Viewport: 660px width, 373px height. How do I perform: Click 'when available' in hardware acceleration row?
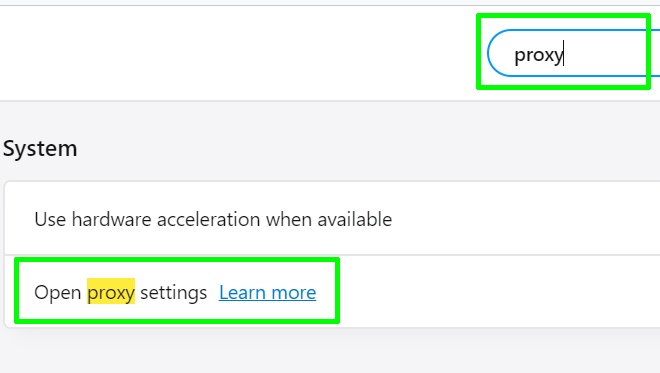329,219
